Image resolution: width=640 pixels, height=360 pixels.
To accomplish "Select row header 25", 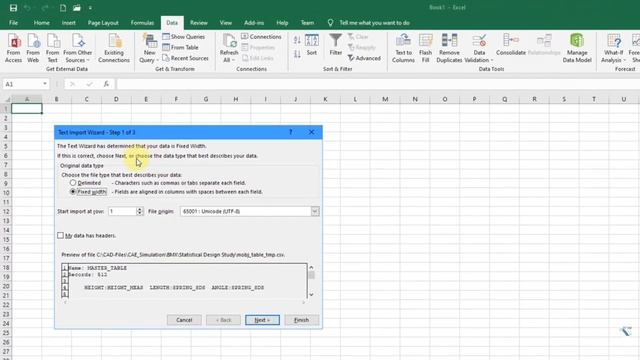I will [x=6, y=333].
